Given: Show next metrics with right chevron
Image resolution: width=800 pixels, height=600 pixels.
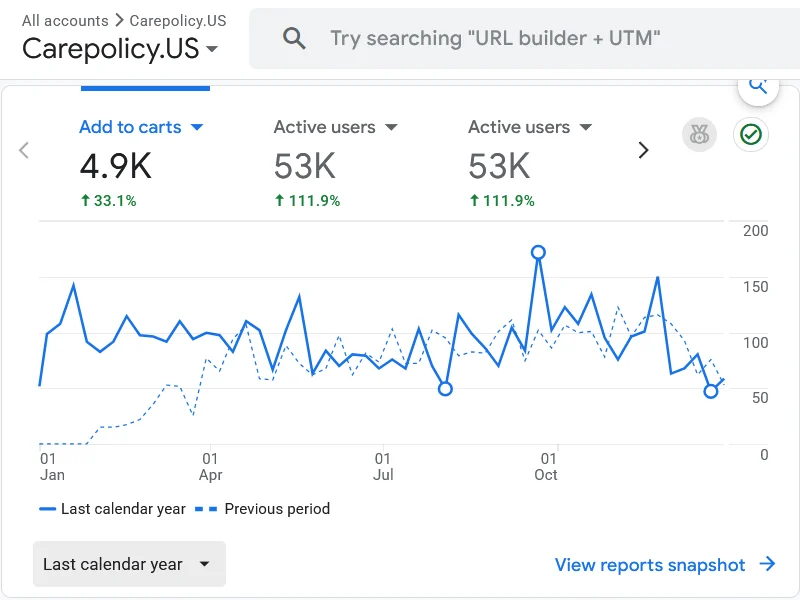Looking at the screenshot, I should click(643, 151).
